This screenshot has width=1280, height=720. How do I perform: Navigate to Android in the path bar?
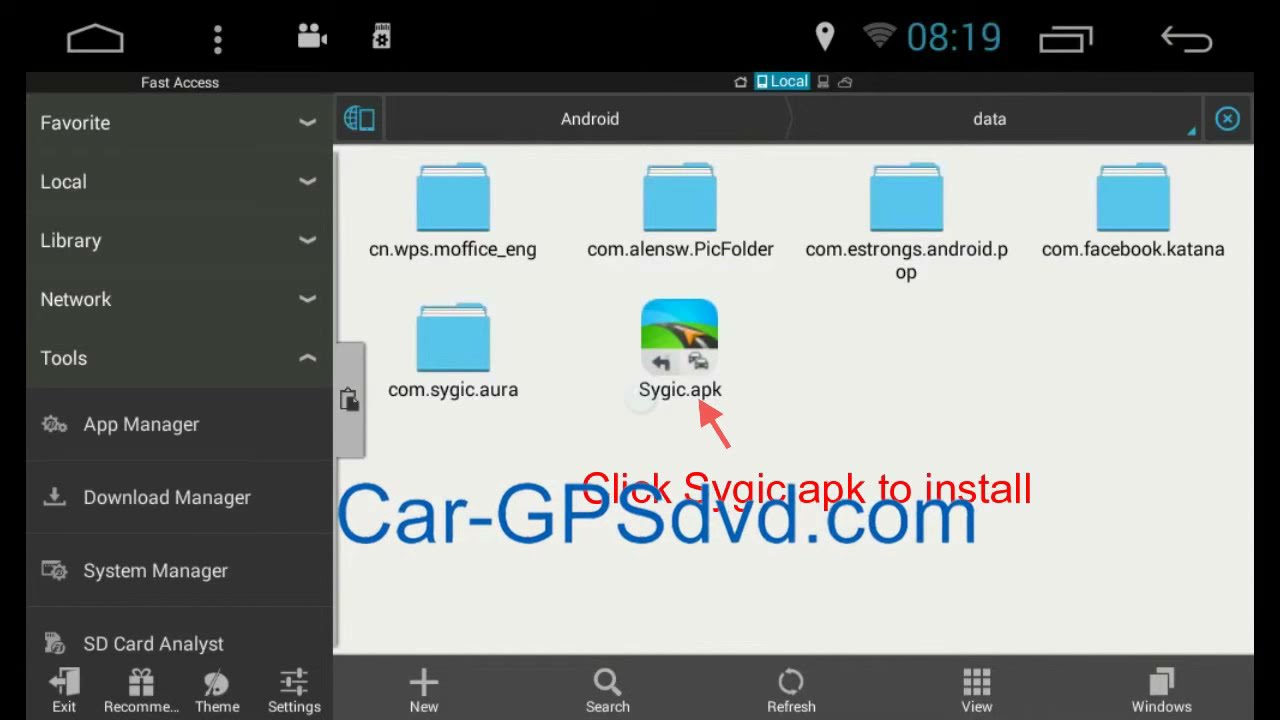[590, 119]
